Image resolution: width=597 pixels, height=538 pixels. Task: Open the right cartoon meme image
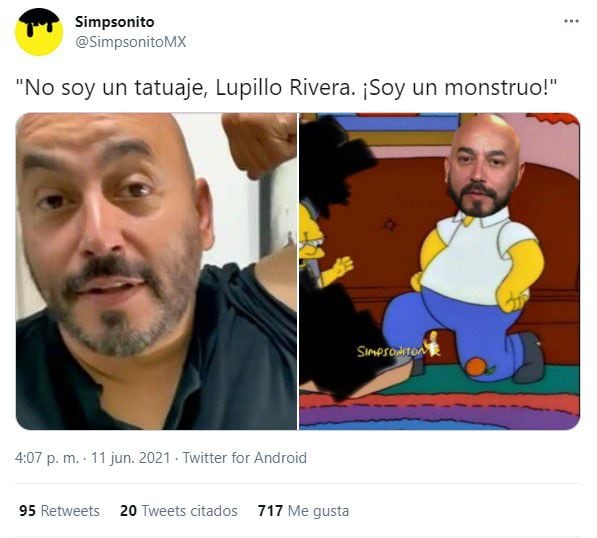[x=439, y=271]
